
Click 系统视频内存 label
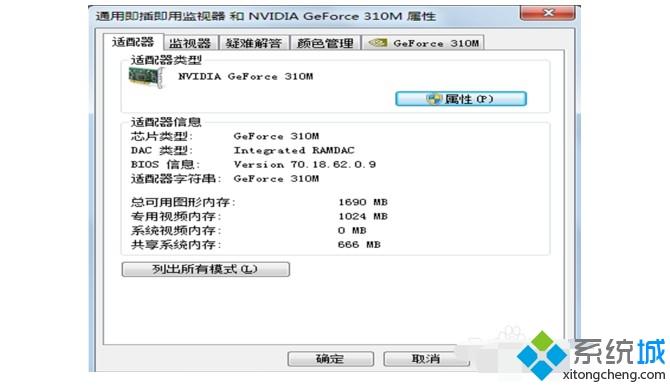pos(176,230)
